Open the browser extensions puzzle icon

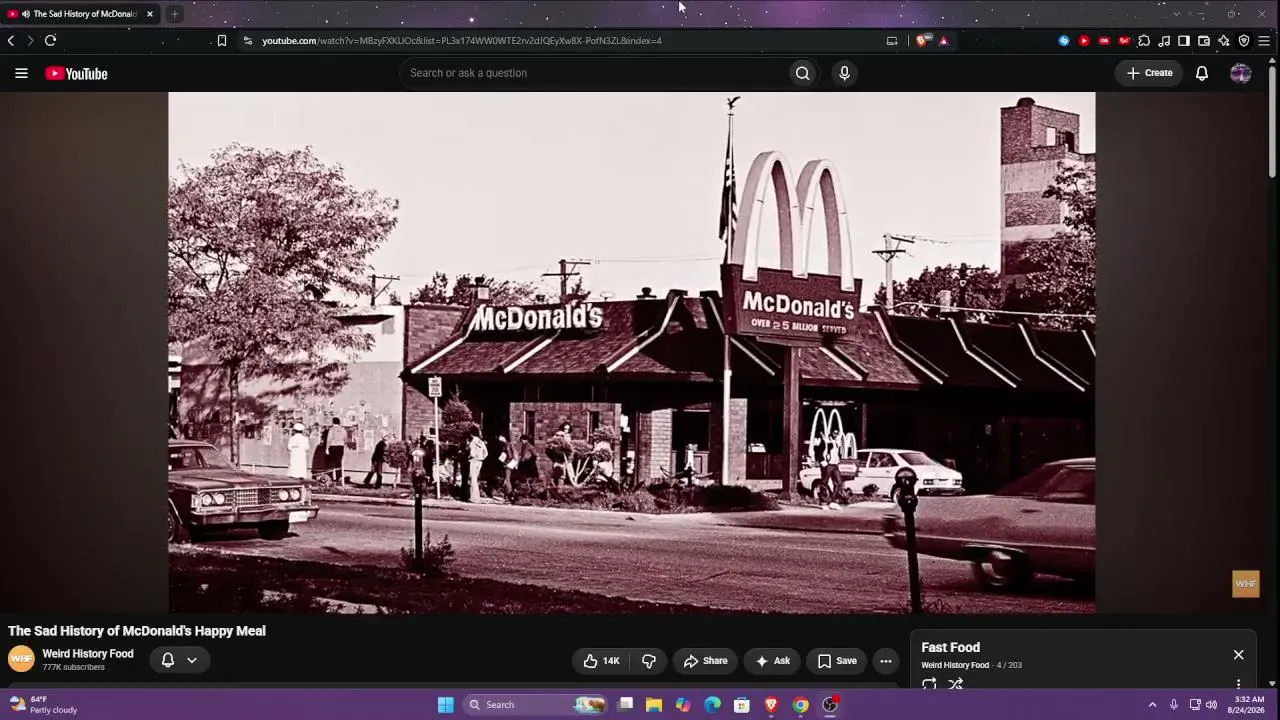pos(1144,41)
